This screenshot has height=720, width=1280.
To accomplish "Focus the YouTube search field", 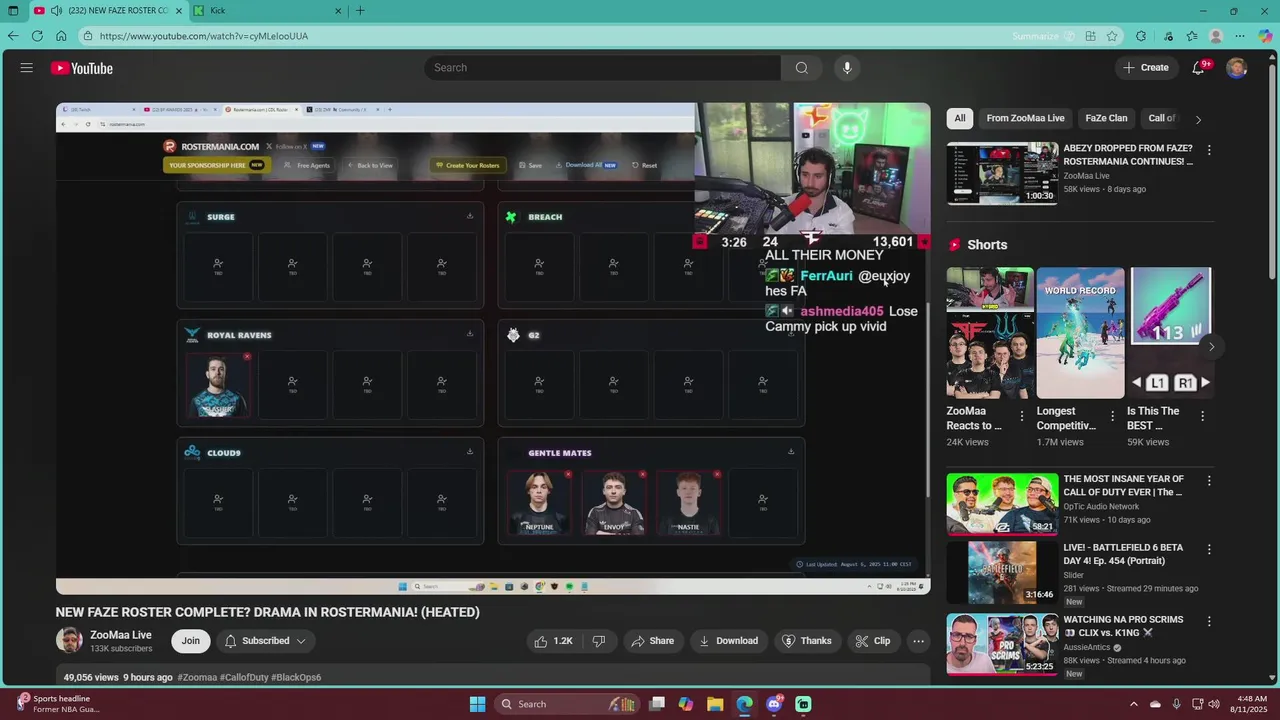I will pyautogui.click(x=602, y=68).
